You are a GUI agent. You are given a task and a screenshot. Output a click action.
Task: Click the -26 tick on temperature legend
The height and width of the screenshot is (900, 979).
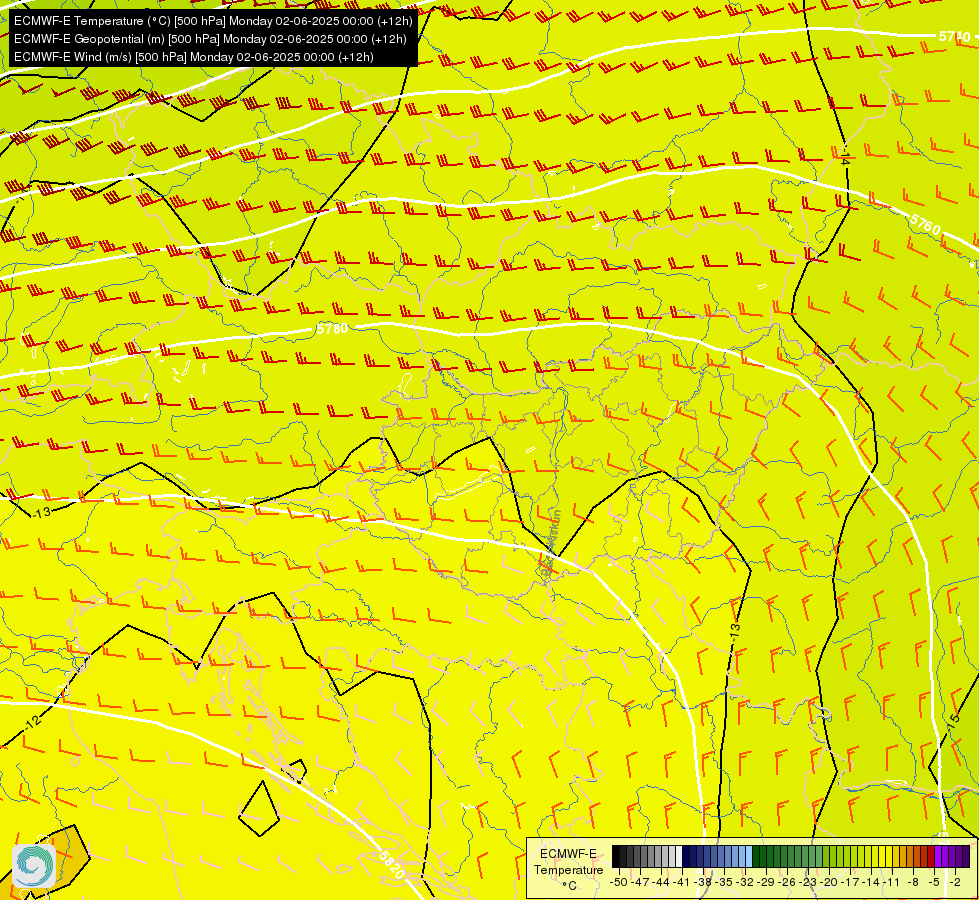point(787,882)
